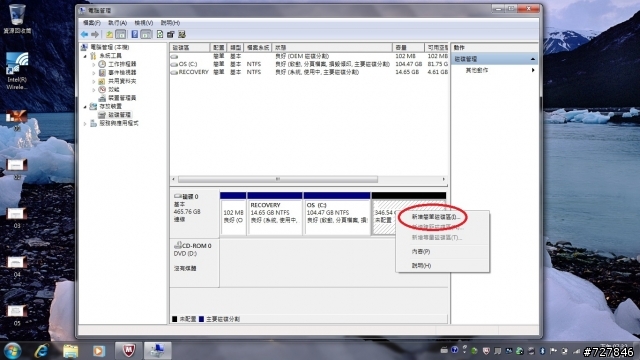Click the Properties toolbar icon
Image resolution: width=640 pixels, height=360 pixels.
click(x=171, y=34)
